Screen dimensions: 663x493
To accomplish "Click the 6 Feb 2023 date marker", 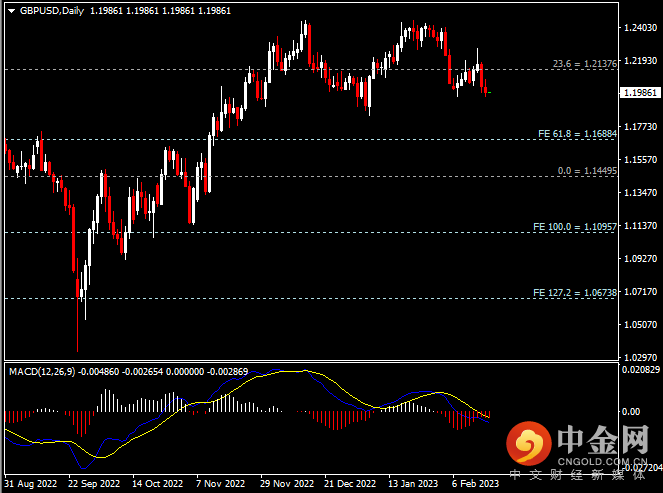I will point(477,481).
